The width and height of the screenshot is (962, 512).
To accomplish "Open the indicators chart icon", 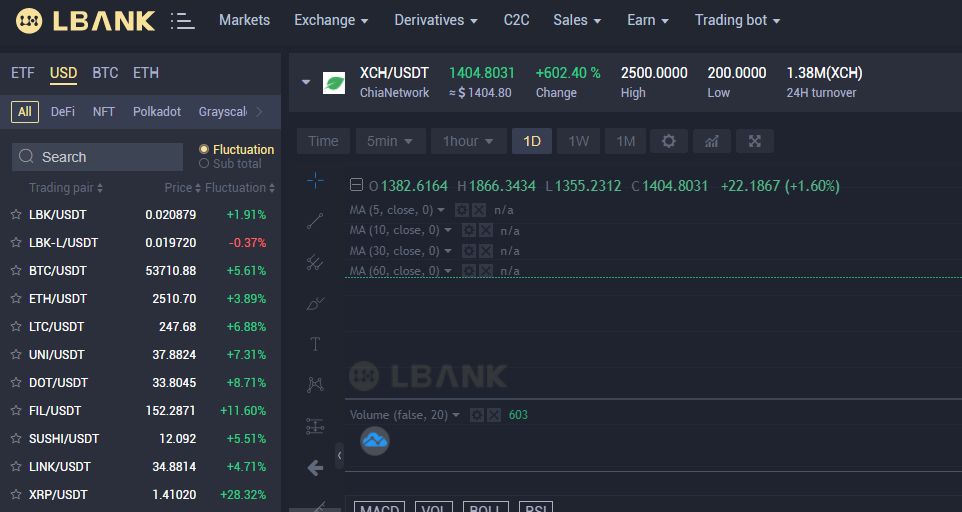I will coord(712,141).
